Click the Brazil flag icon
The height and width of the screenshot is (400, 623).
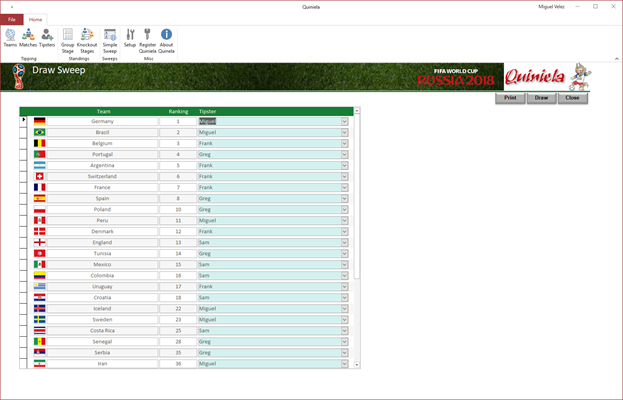tap(39, 132)
